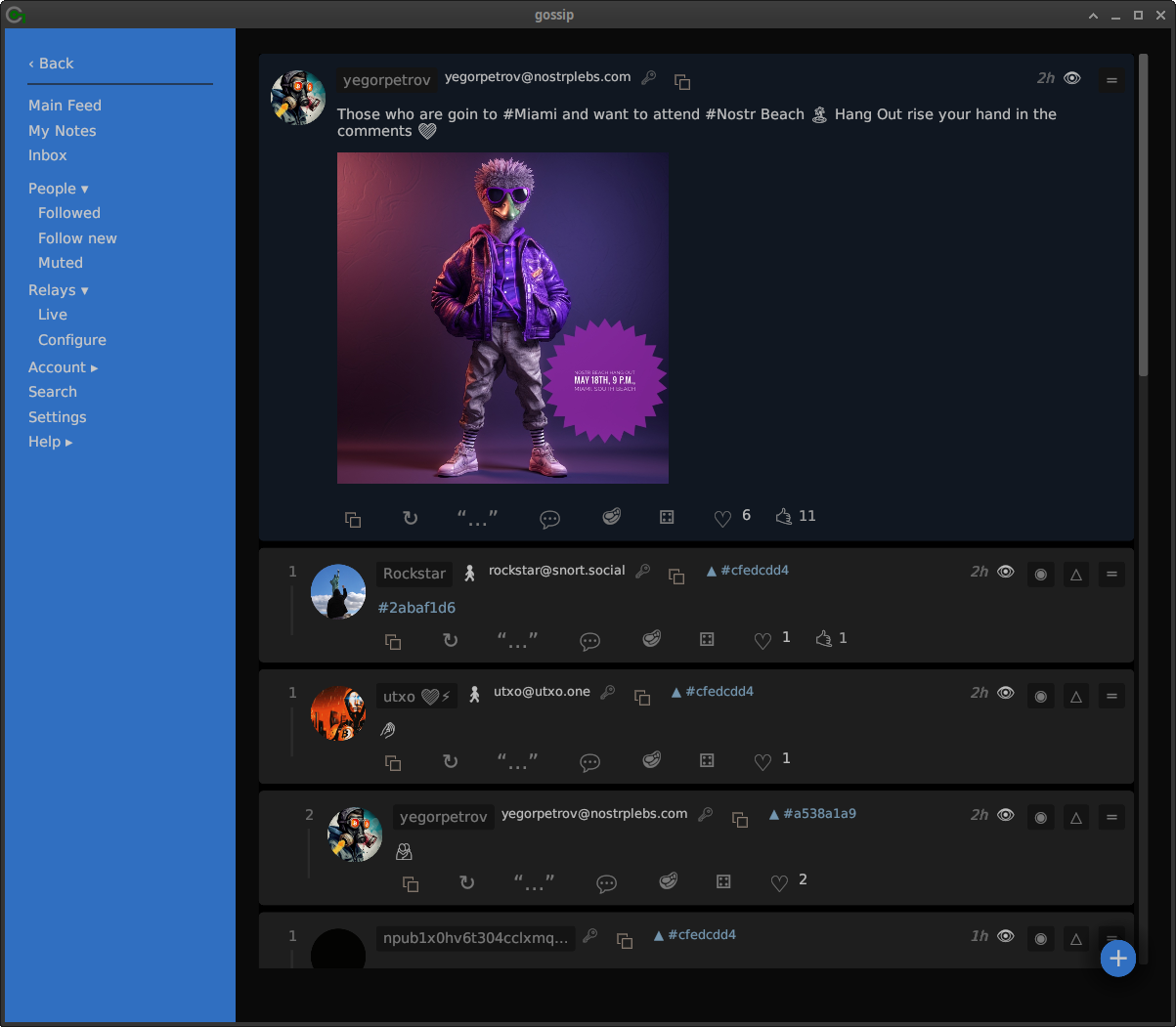Viewport: 1176px width, 1027px height.
Task: Click the key icon next to rockstar@snort.social
Action: coord(643,572)
